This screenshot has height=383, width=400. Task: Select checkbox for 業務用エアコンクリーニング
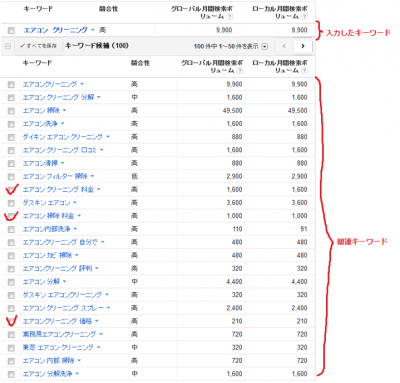pyautogui.click(x=11, y=335)
